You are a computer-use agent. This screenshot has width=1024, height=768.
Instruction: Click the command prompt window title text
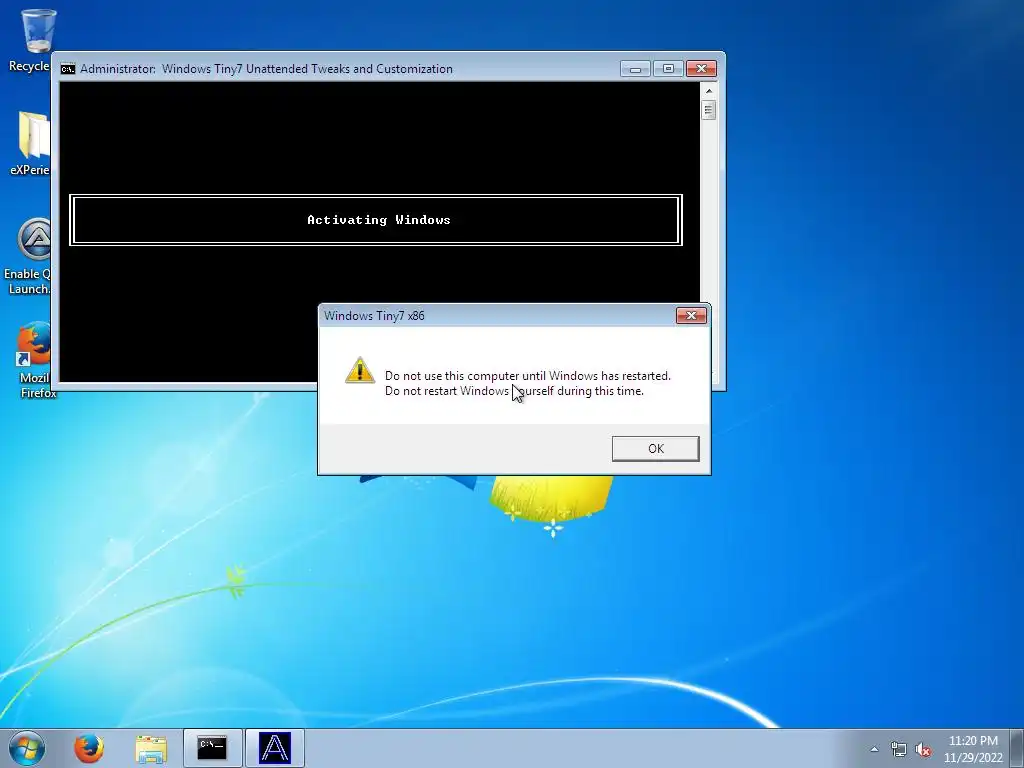tap(266, 69)
